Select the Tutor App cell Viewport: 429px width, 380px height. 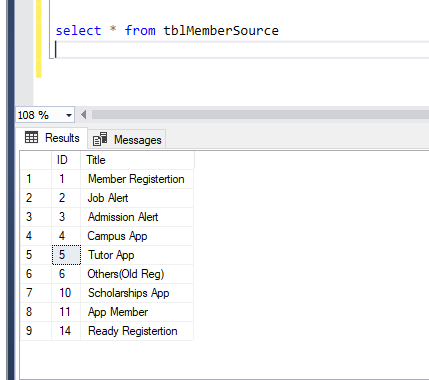point(137,255)
